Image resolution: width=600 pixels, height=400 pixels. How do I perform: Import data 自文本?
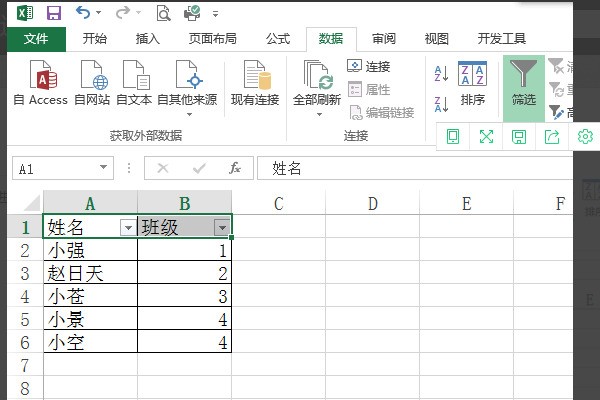134,83
